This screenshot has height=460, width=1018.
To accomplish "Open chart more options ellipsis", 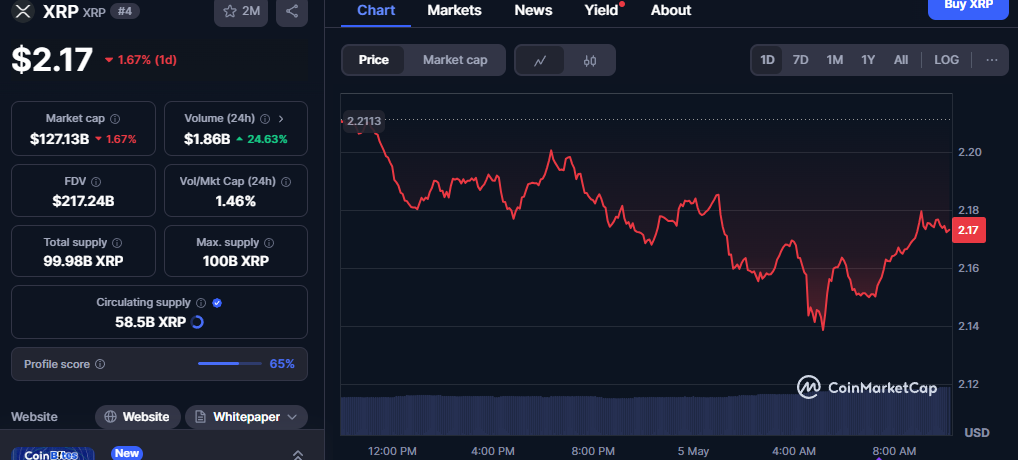I will coord(991,60).
